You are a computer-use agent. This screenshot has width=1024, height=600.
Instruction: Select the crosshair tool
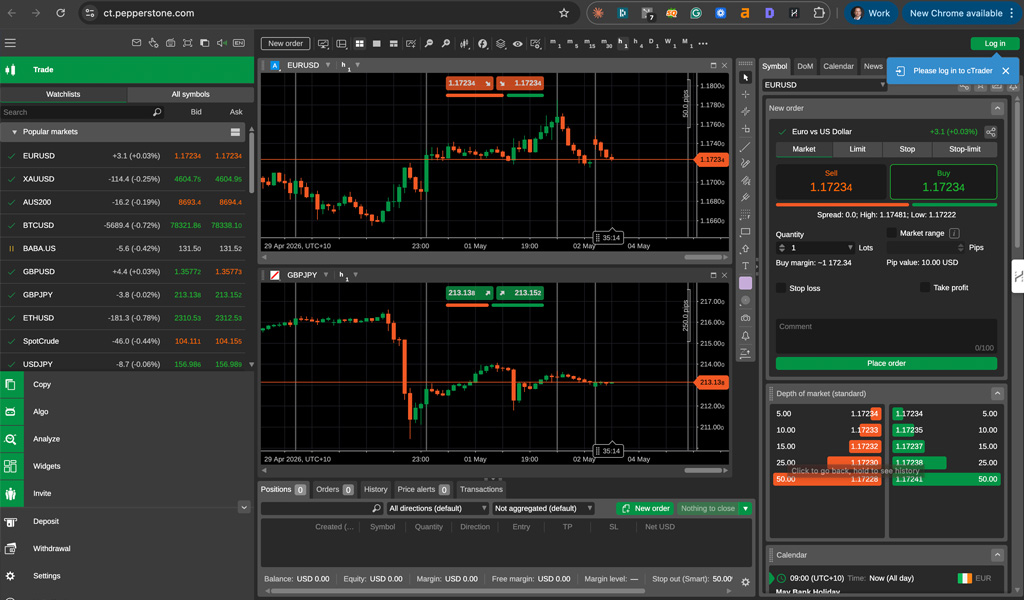click(x=745, y=95)
